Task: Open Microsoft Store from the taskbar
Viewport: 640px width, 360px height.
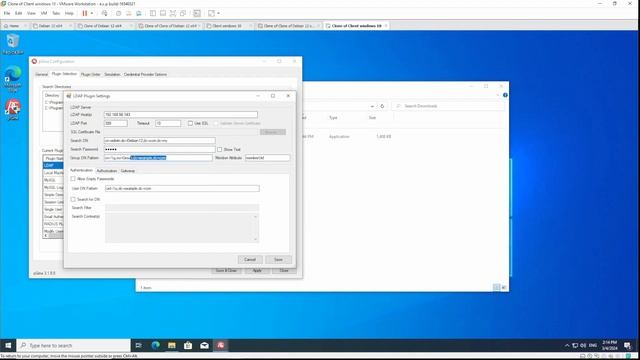Action: click(x=188, y=345)
